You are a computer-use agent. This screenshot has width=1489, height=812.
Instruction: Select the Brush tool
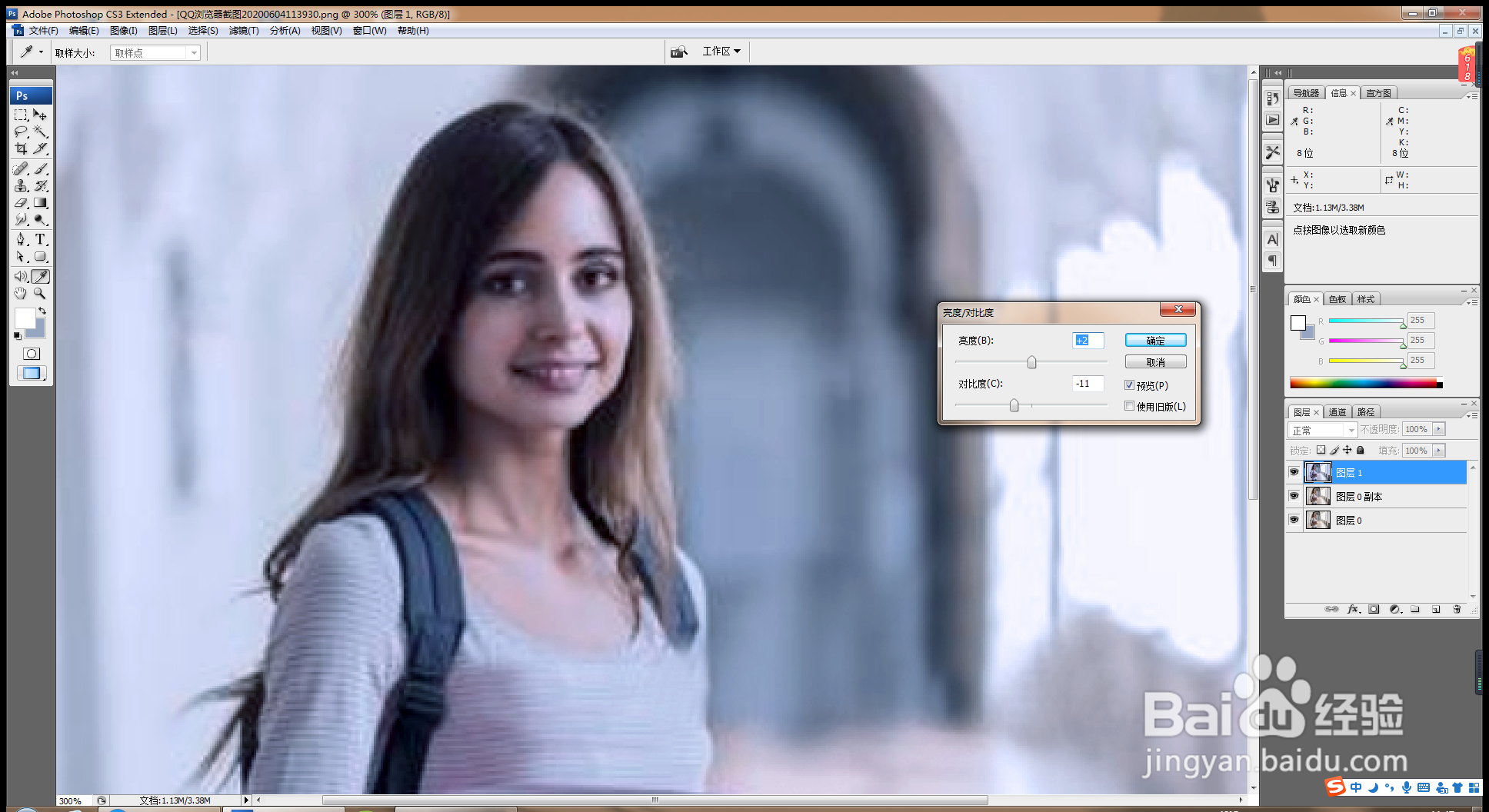[x=41, y=168]
